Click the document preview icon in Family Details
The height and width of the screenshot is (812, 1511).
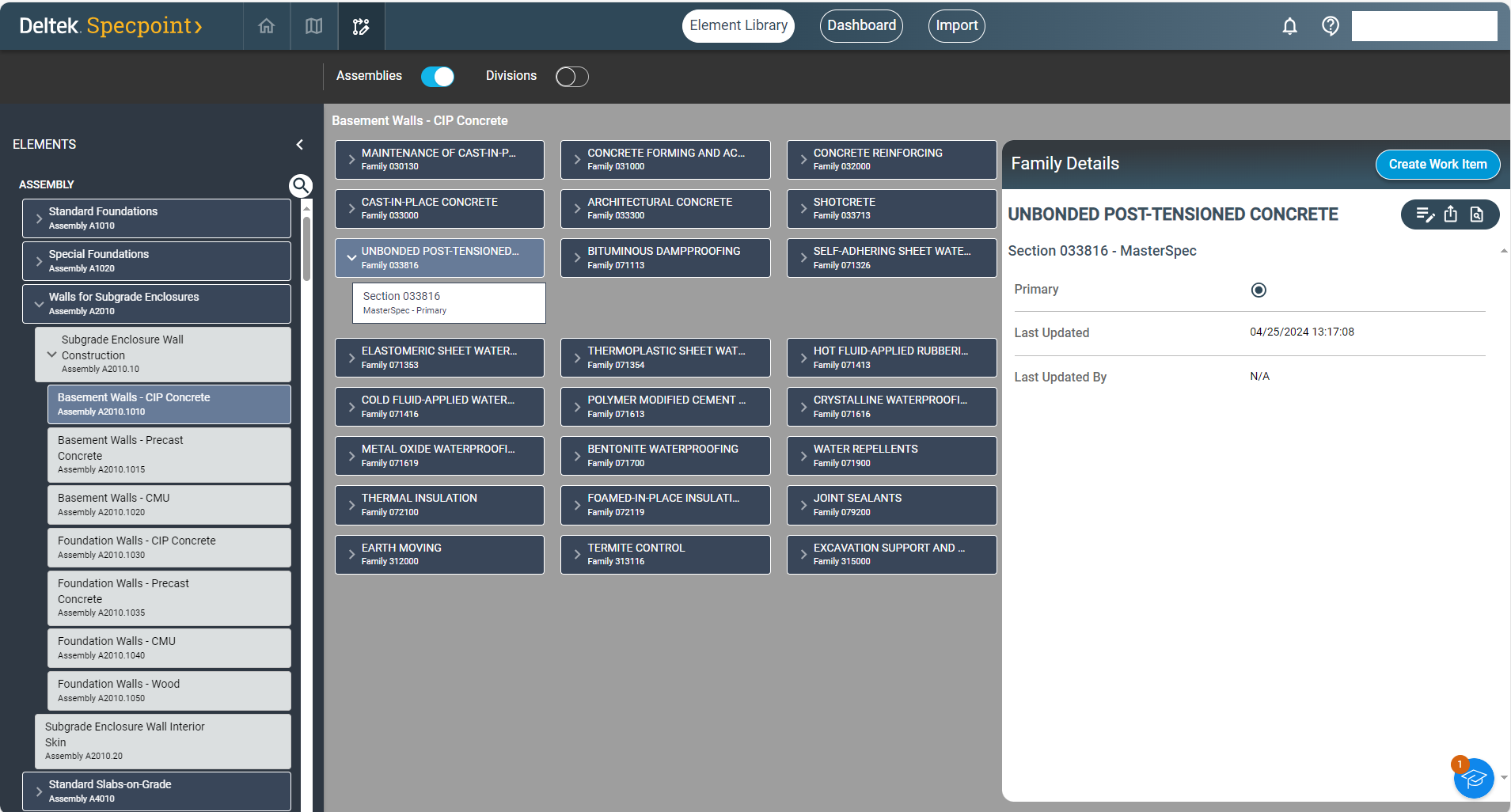coord(1476,214)
